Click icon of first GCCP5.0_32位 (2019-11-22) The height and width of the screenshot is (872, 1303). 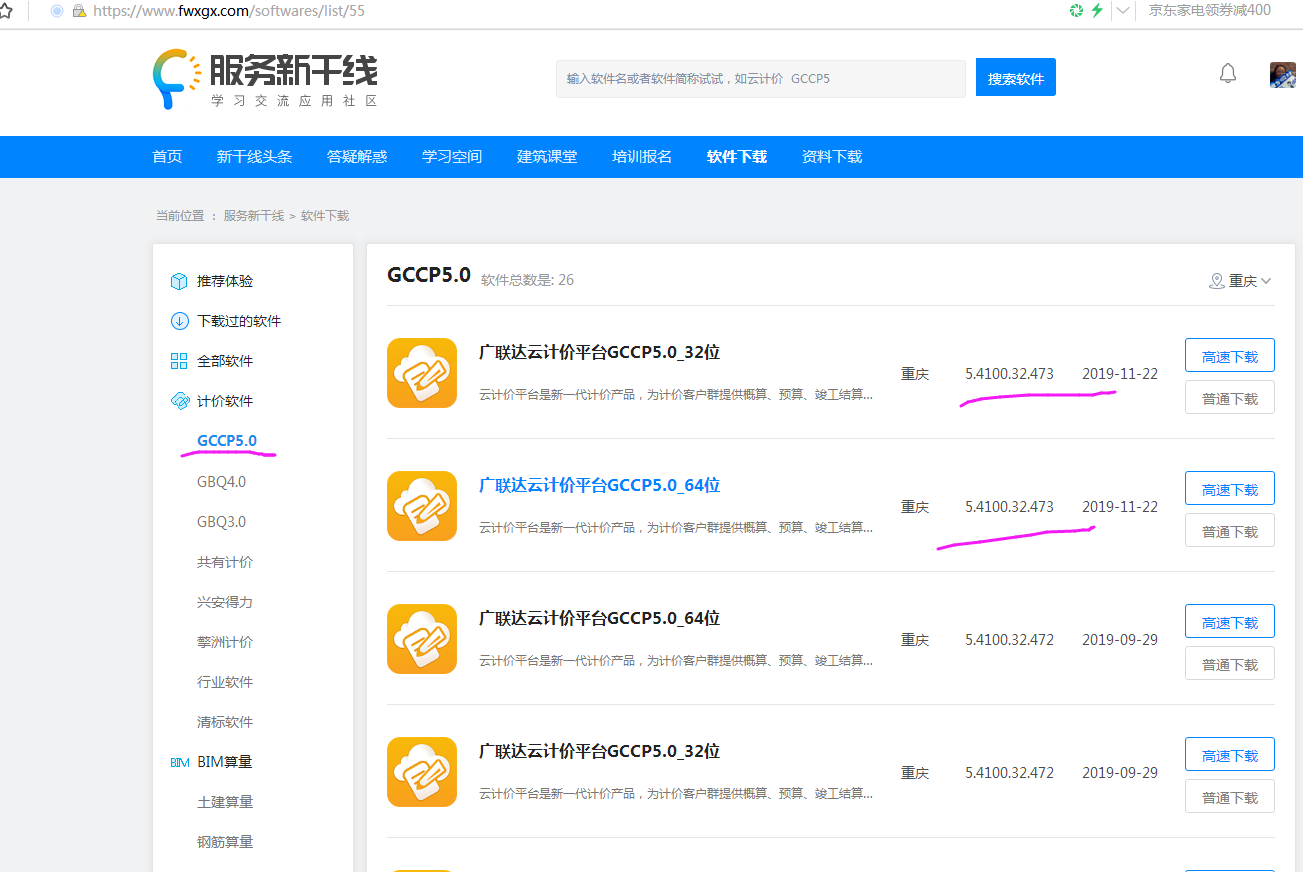[422, 373]
